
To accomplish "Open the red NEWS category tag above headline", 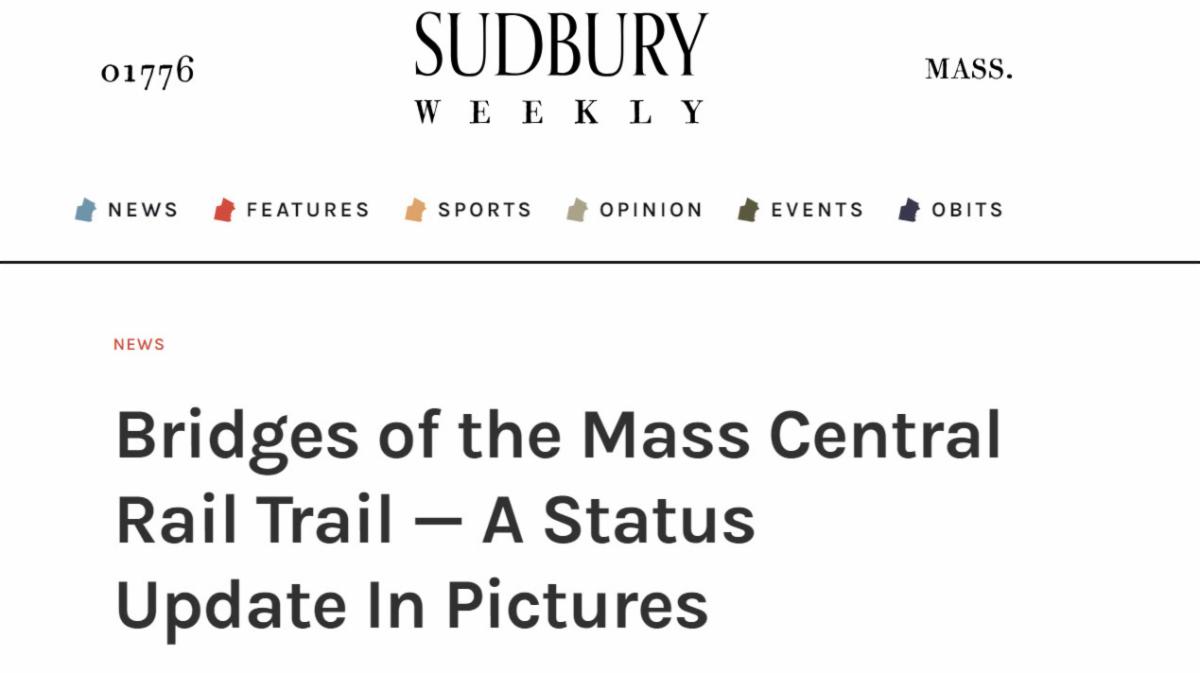I will point(138,344).
